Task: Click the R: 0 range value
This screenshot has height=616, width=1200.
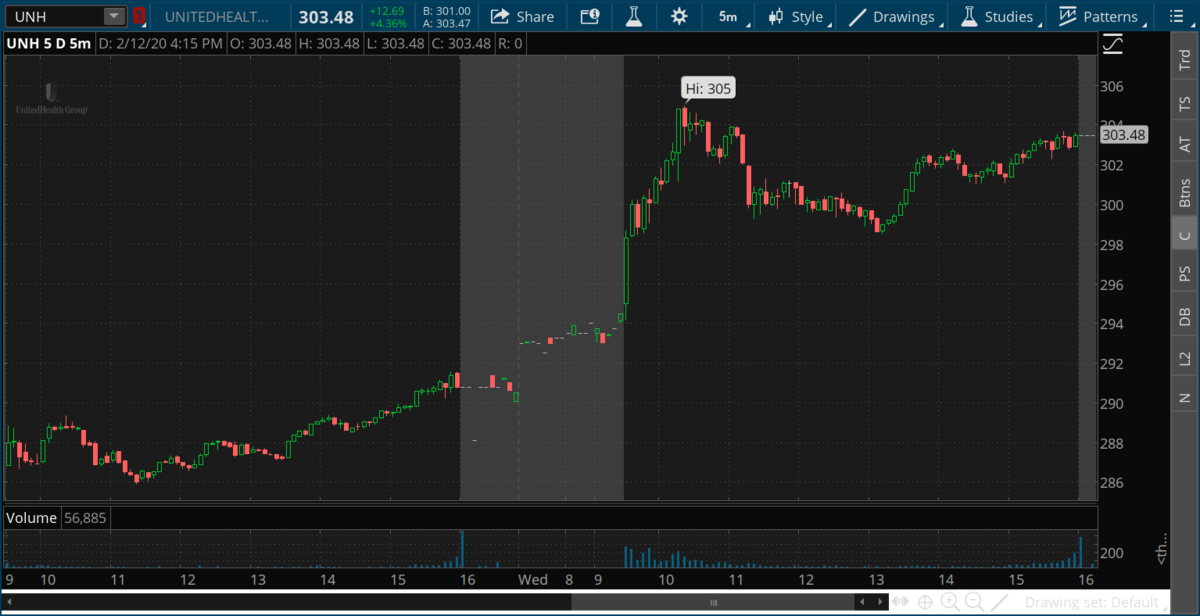Action: pos(511,44)
